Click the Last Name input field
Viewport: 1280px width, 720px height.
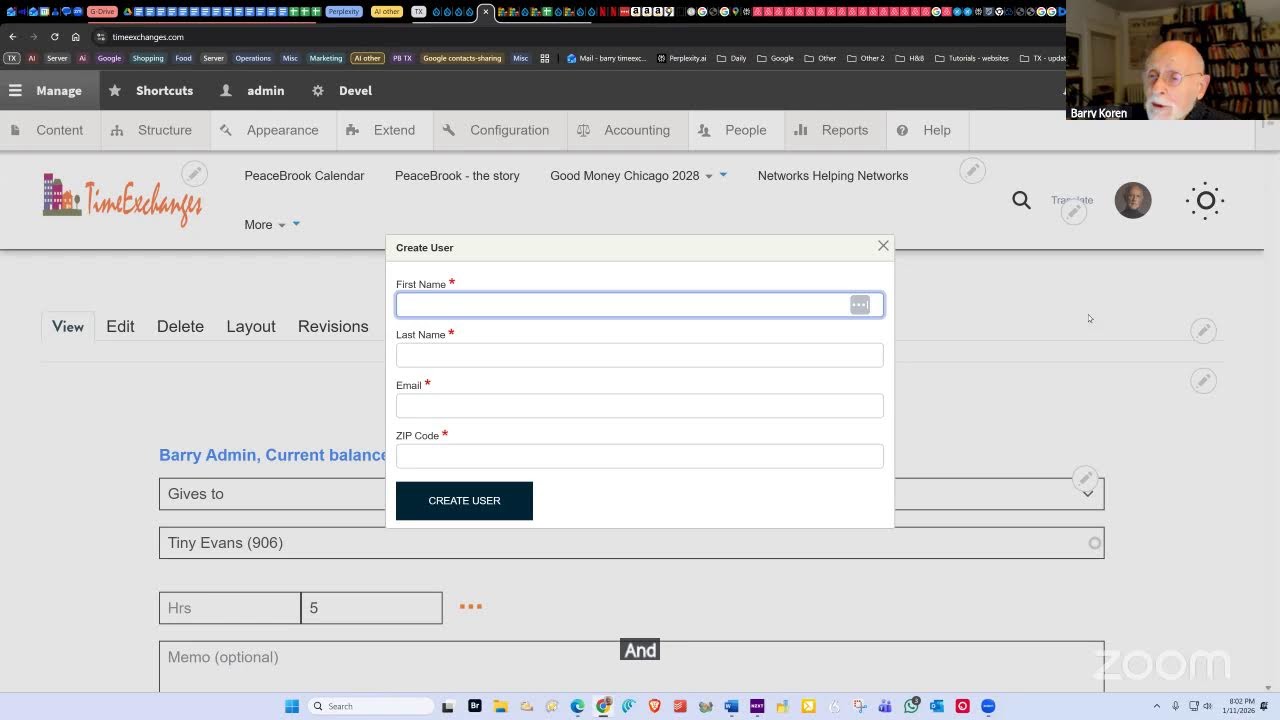pos(639,355)
